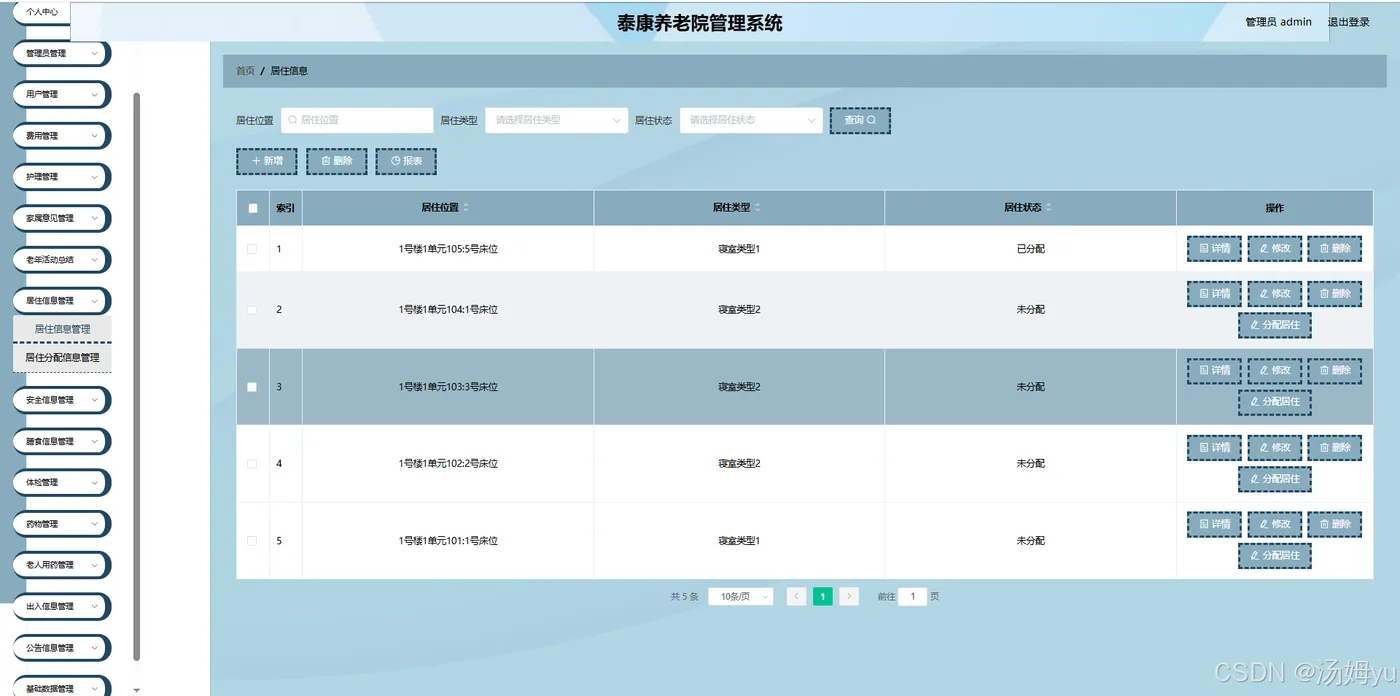
Task: Expand the 护理管理 sidebar menu
Action: 61,177
